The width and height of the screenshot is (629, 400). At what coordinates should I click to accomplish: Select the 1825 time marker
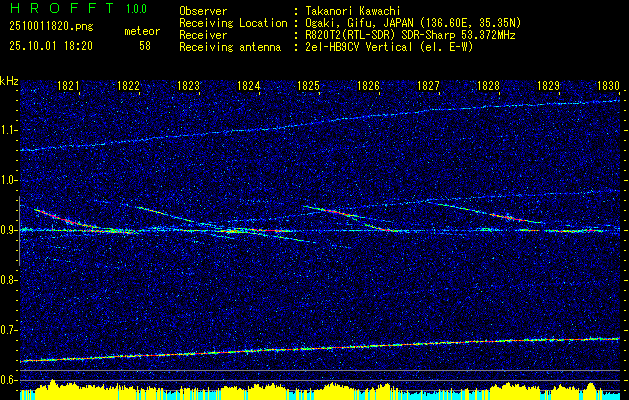coord(309,87)
